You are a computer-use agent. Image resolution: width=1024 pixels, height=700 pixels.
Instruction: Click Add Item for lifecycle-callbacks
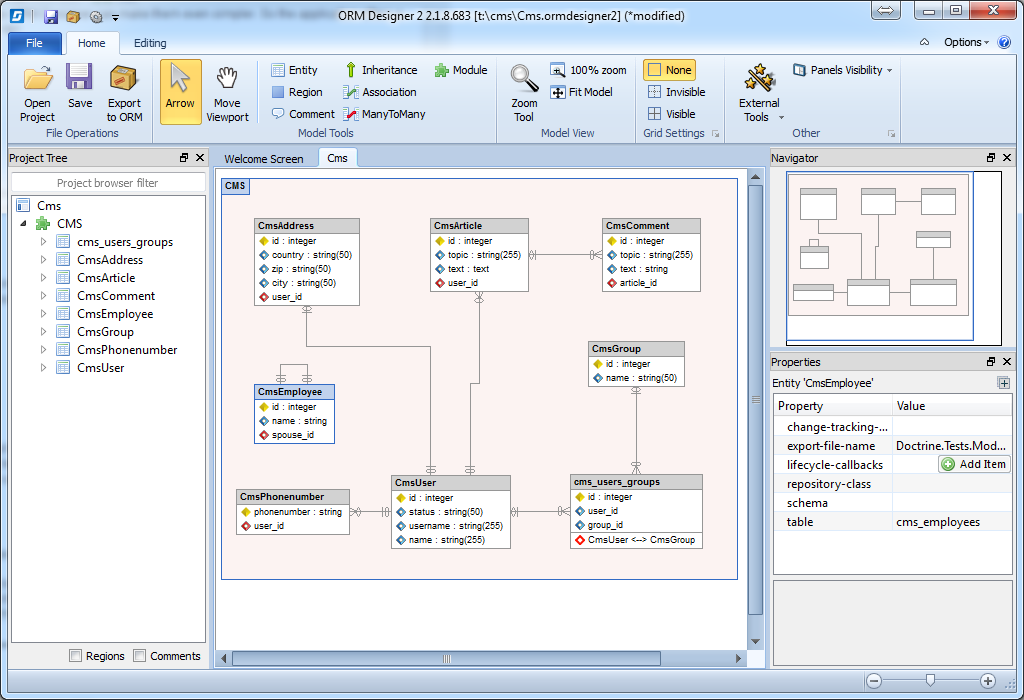pyautogui.click(x=974, y=464)
